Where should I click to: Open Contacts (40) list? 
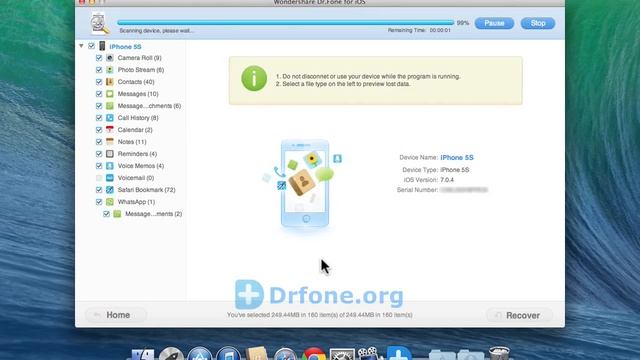pyautogui.click(x=136, y=82)
